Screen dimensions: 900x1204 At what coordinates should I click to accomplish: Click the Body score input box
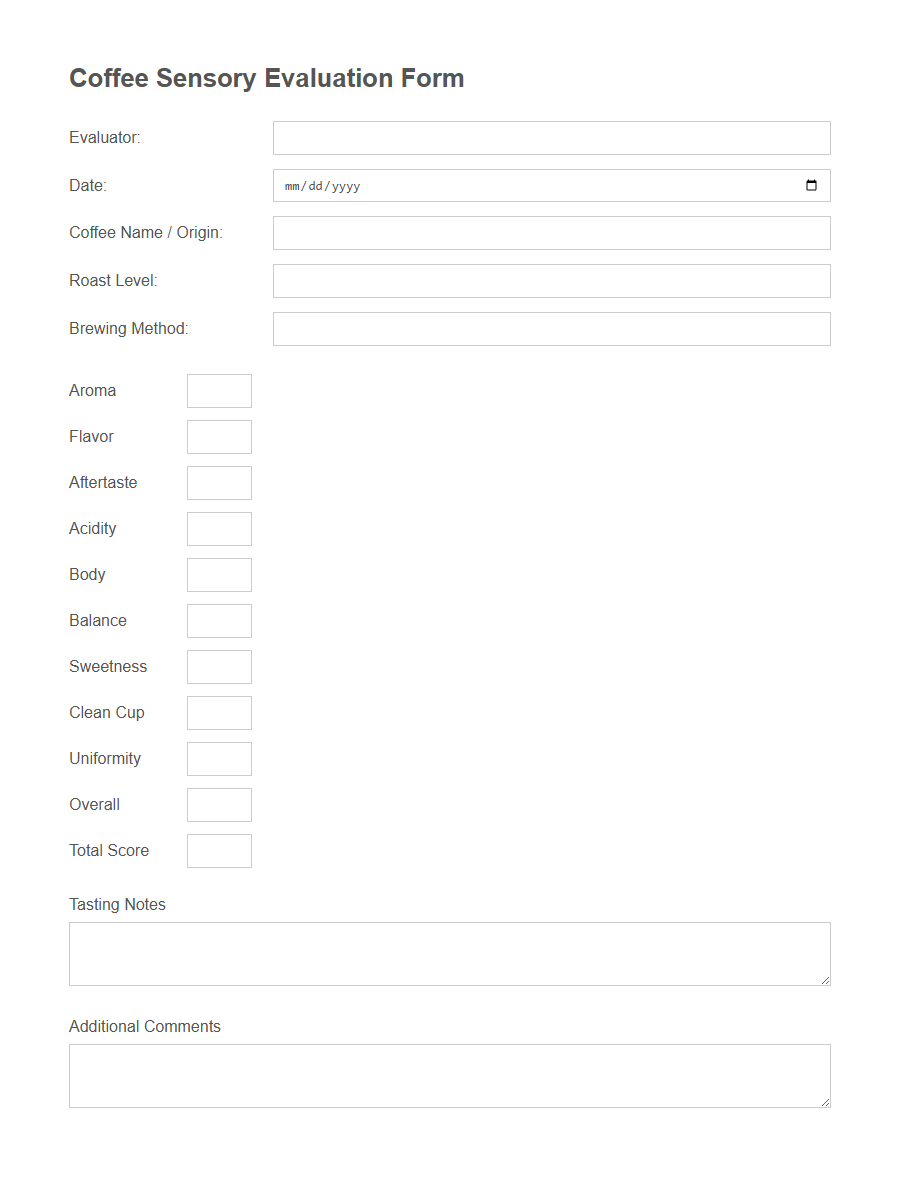pos(218,574)
